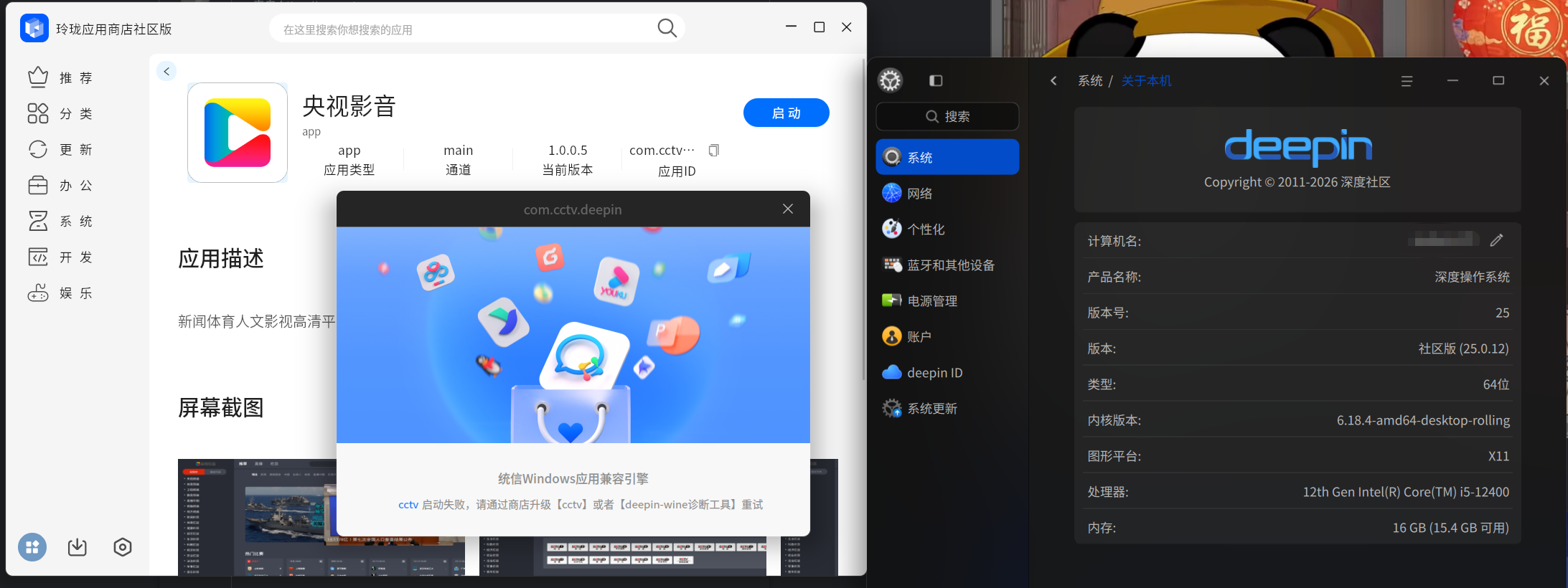This screenshot has width=1568, height=588.
Task: Click the control center gear icon
Action: point(891,80)
